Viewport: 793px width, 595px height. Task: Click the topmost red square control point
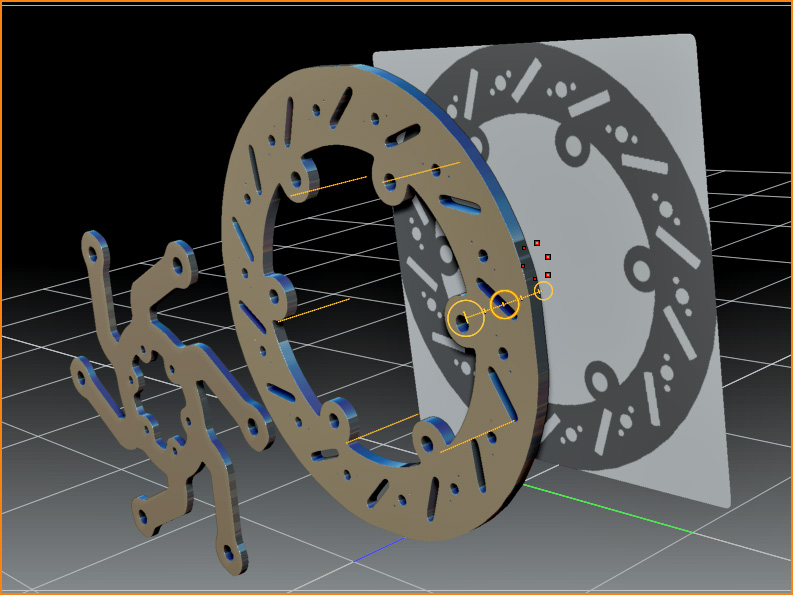537,243
